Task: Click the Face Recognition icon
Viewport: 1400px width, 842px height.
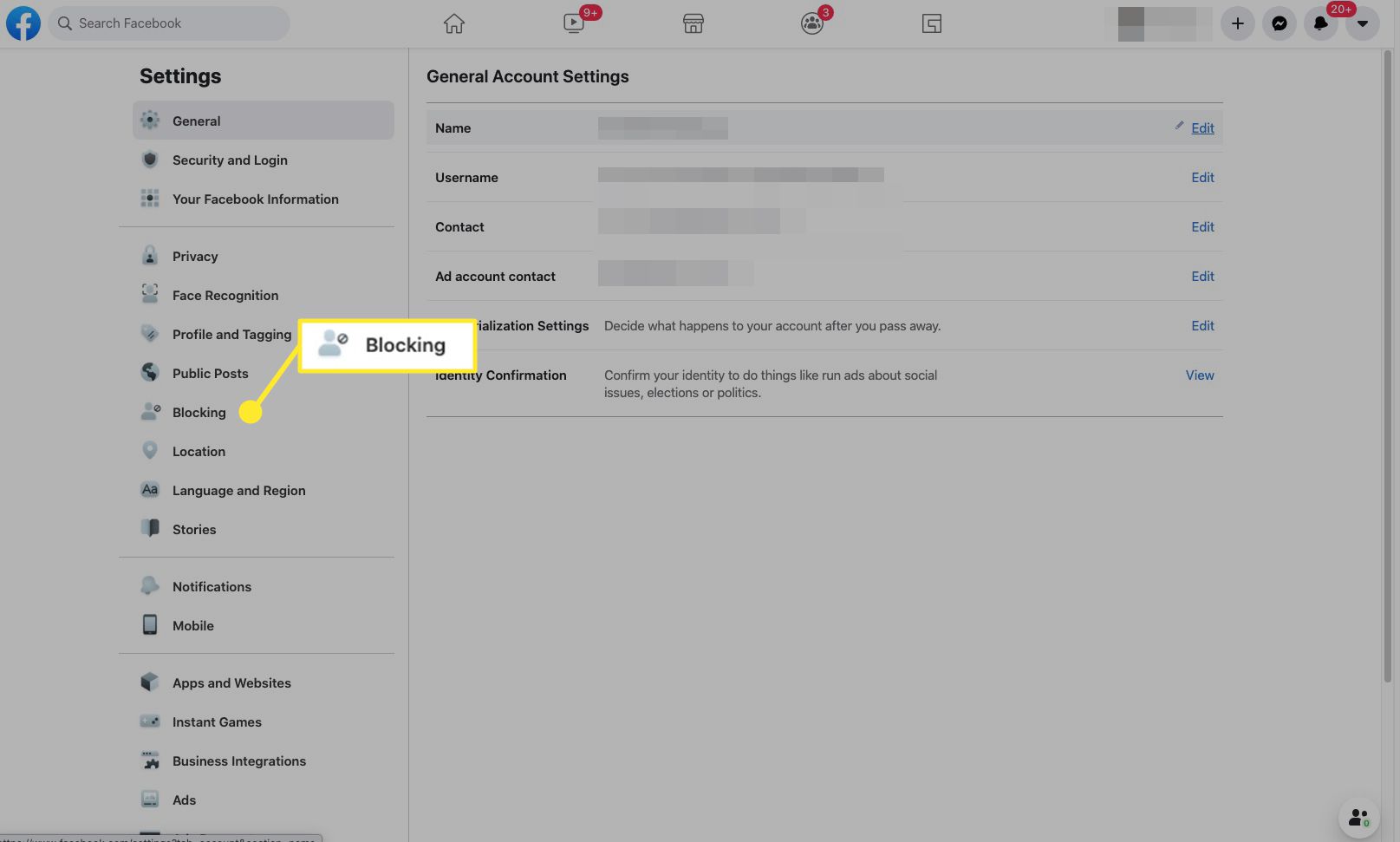Action: coord(150,295)
